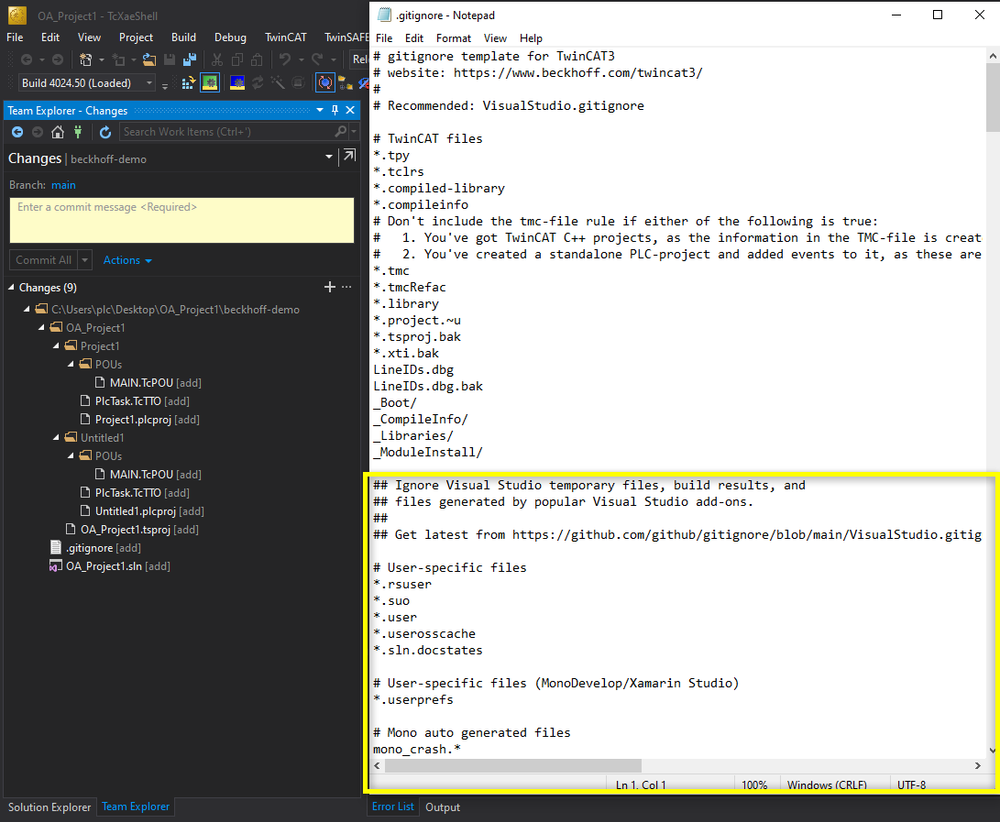This screenshot has width=1000, height=822.
Task: Refresh the Team Explorer panel
Action: 105,132
